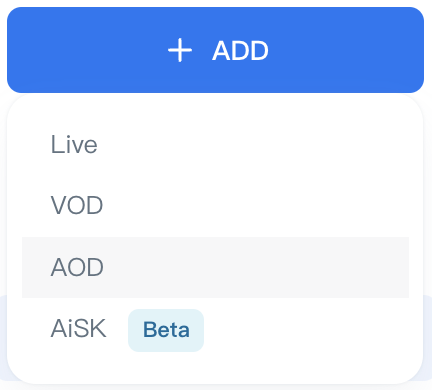This screenshot has width=432, height=390.
Task: Collapse the ADD dropdown menu
Action: pyautogui.click(x=215, y=50)
